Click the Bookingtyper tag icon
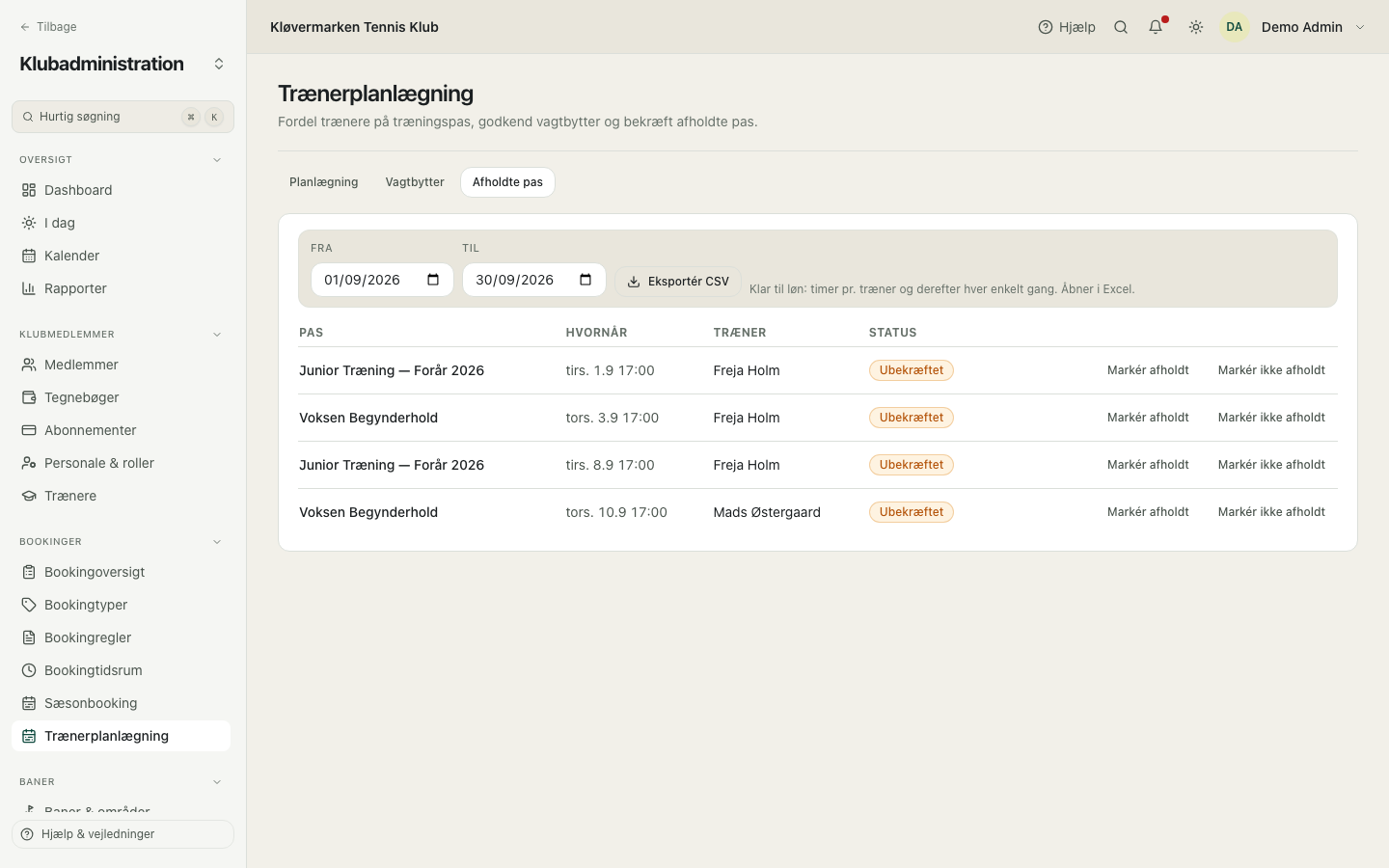 pyautogui.click(x=29, y=605)
